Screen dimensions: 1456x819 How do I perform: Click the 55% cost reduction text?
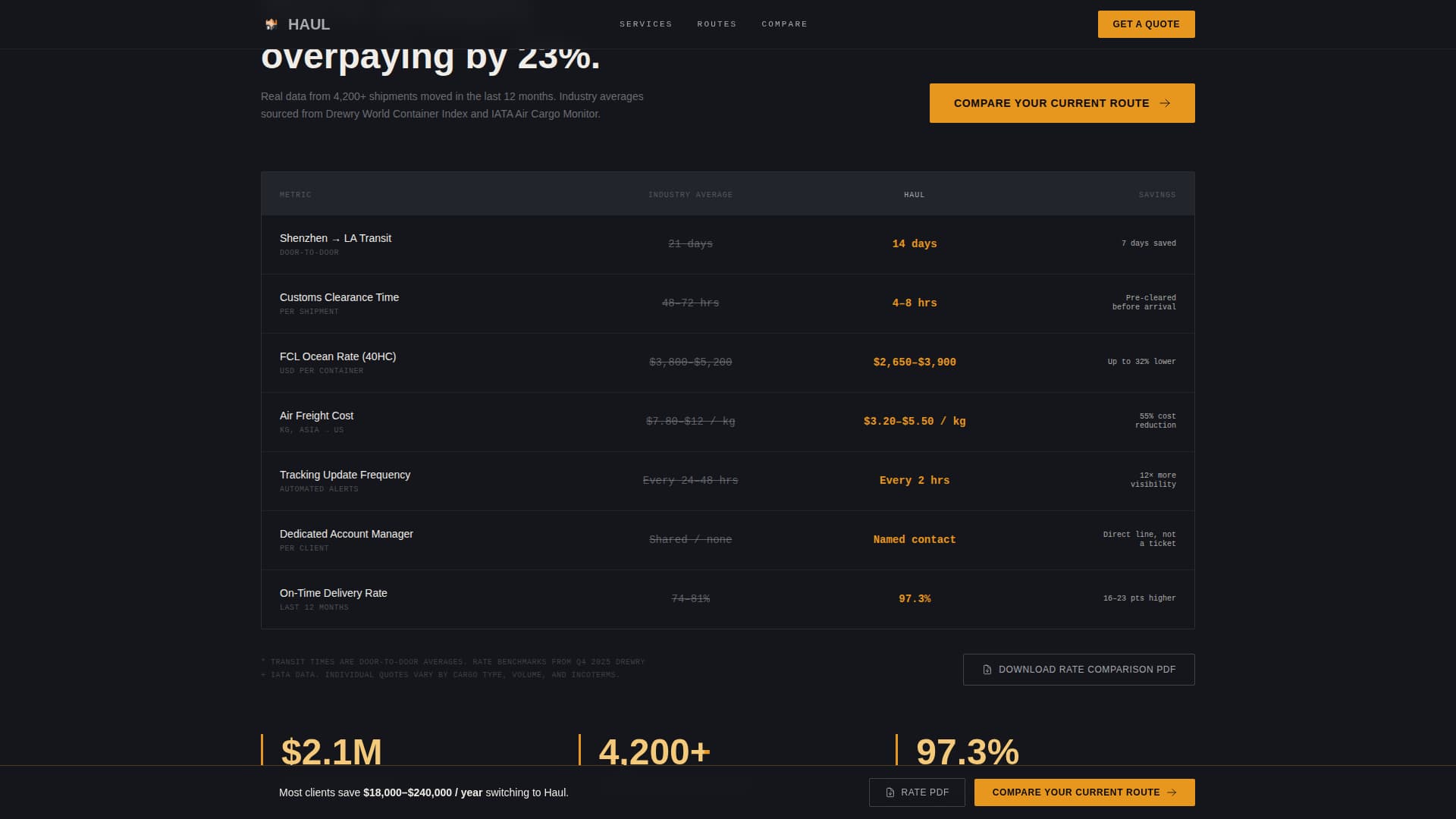point(1155,421)
